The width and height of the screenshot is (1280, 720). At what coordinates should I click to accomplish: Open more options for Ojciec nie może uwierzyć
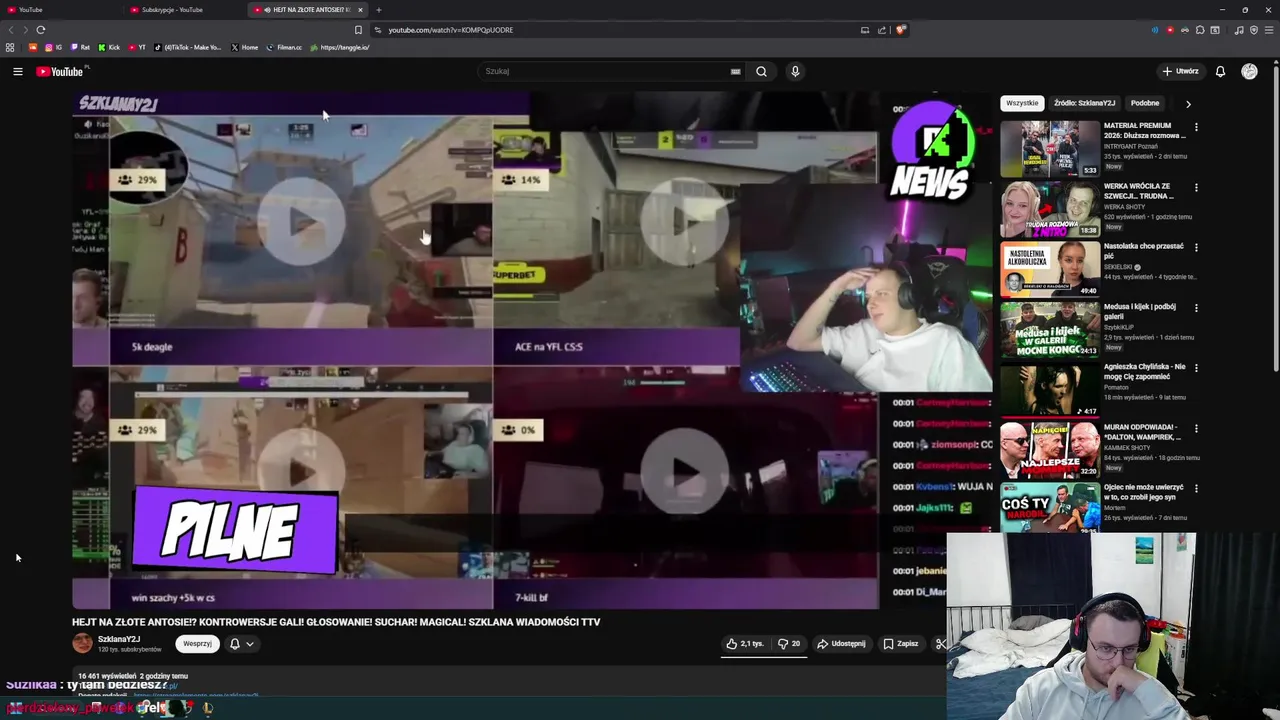(1196, 488)
